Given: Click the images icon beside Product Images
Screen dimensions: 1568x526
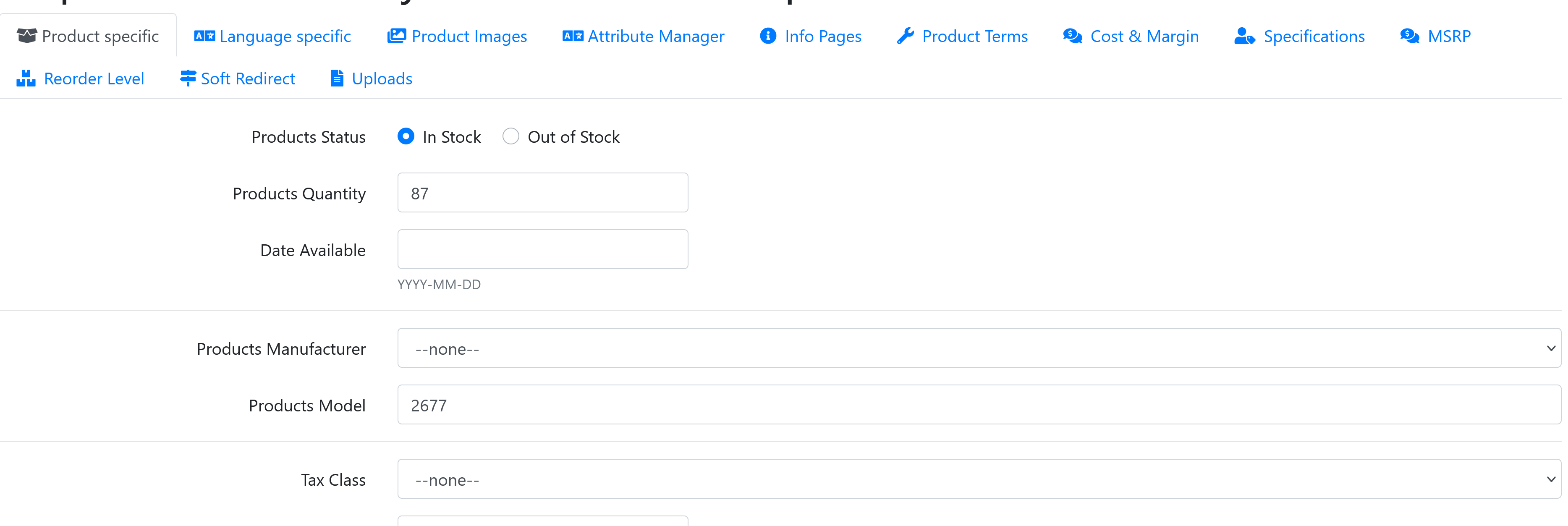Looking at the screenshot, I should 397,36.
